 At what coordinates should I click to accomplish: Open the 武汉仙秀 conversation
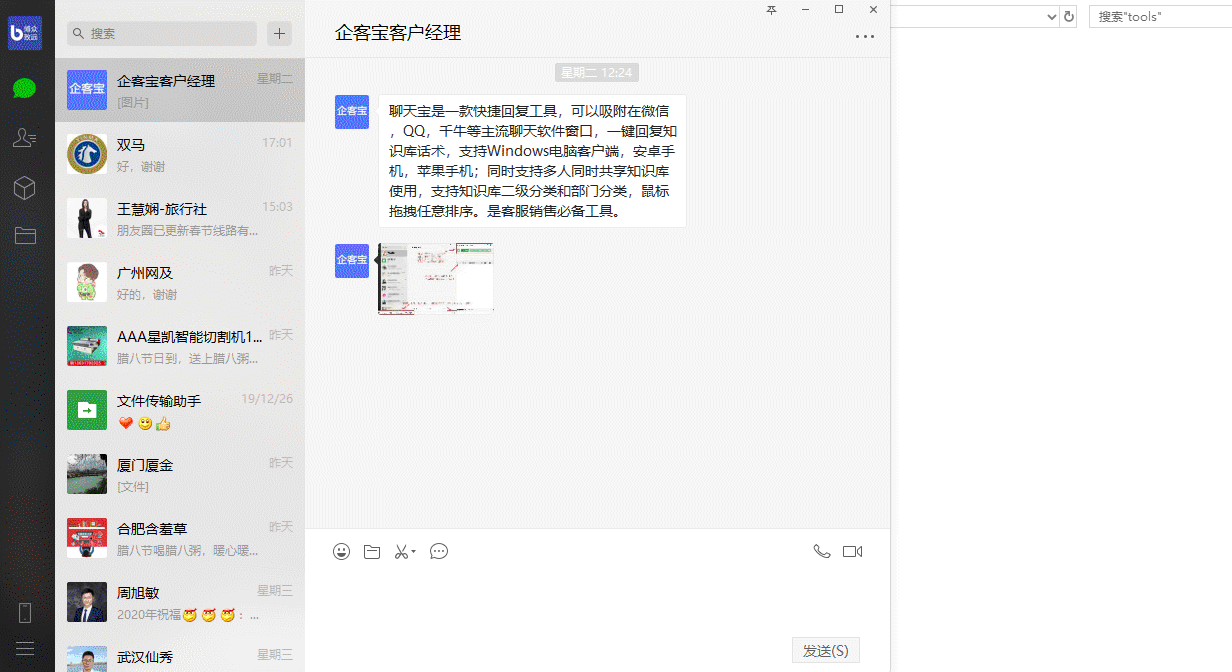tap(180, 653)
